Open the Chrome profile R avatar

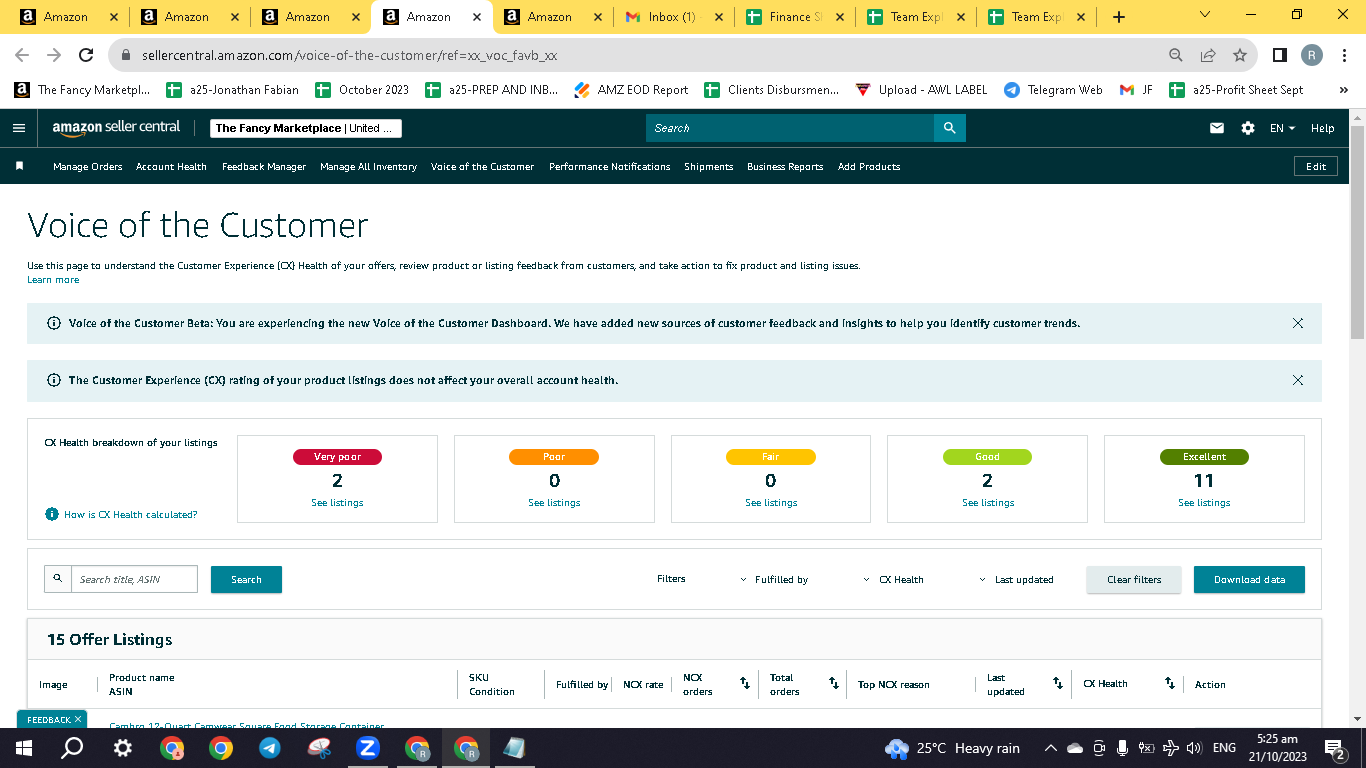[x=1312, y=56]
